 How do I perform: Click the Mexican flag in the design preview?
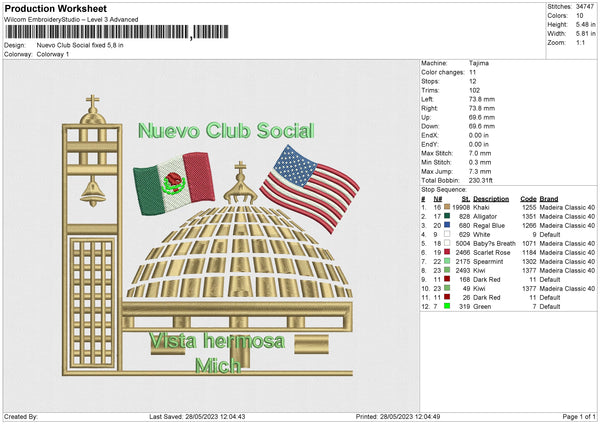(x=174, y=183)
